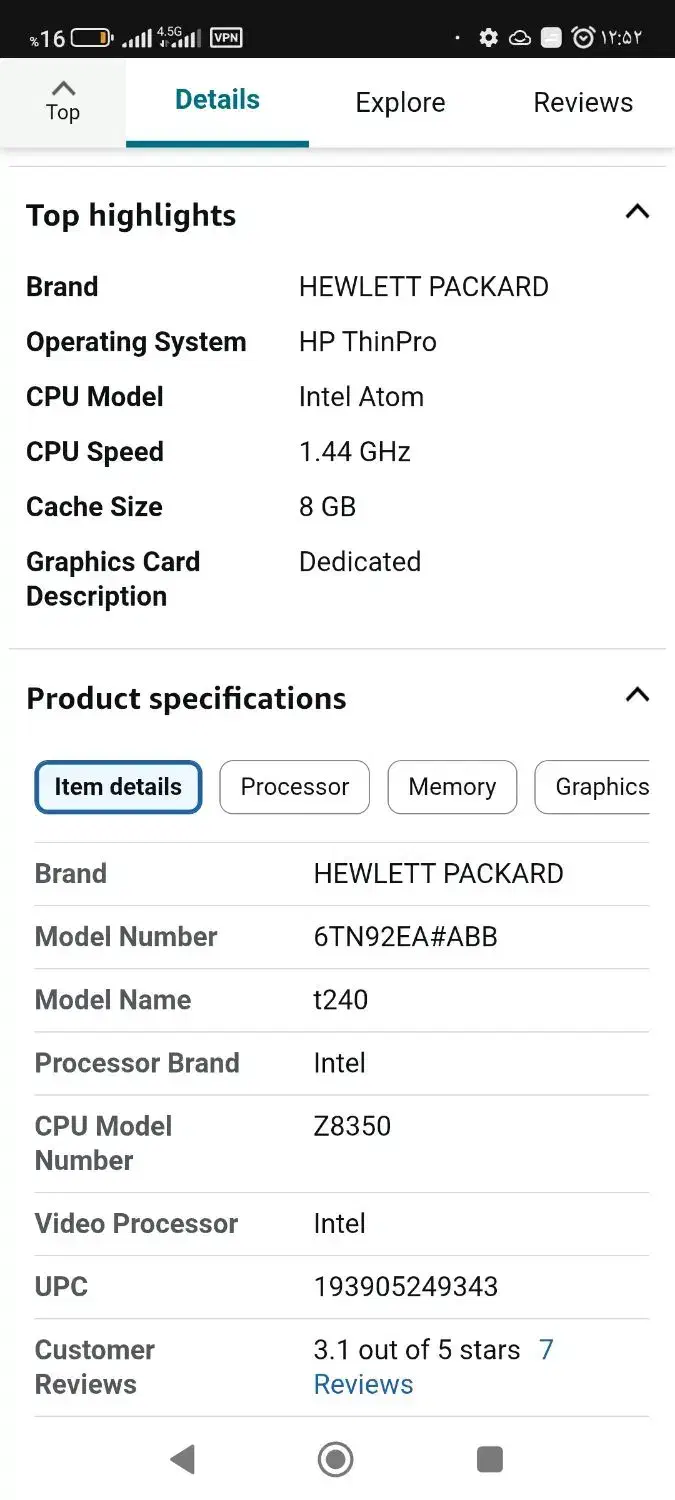Go to the Reviews tab
The height and width of the screenshot is (1500, 675).
583,102
